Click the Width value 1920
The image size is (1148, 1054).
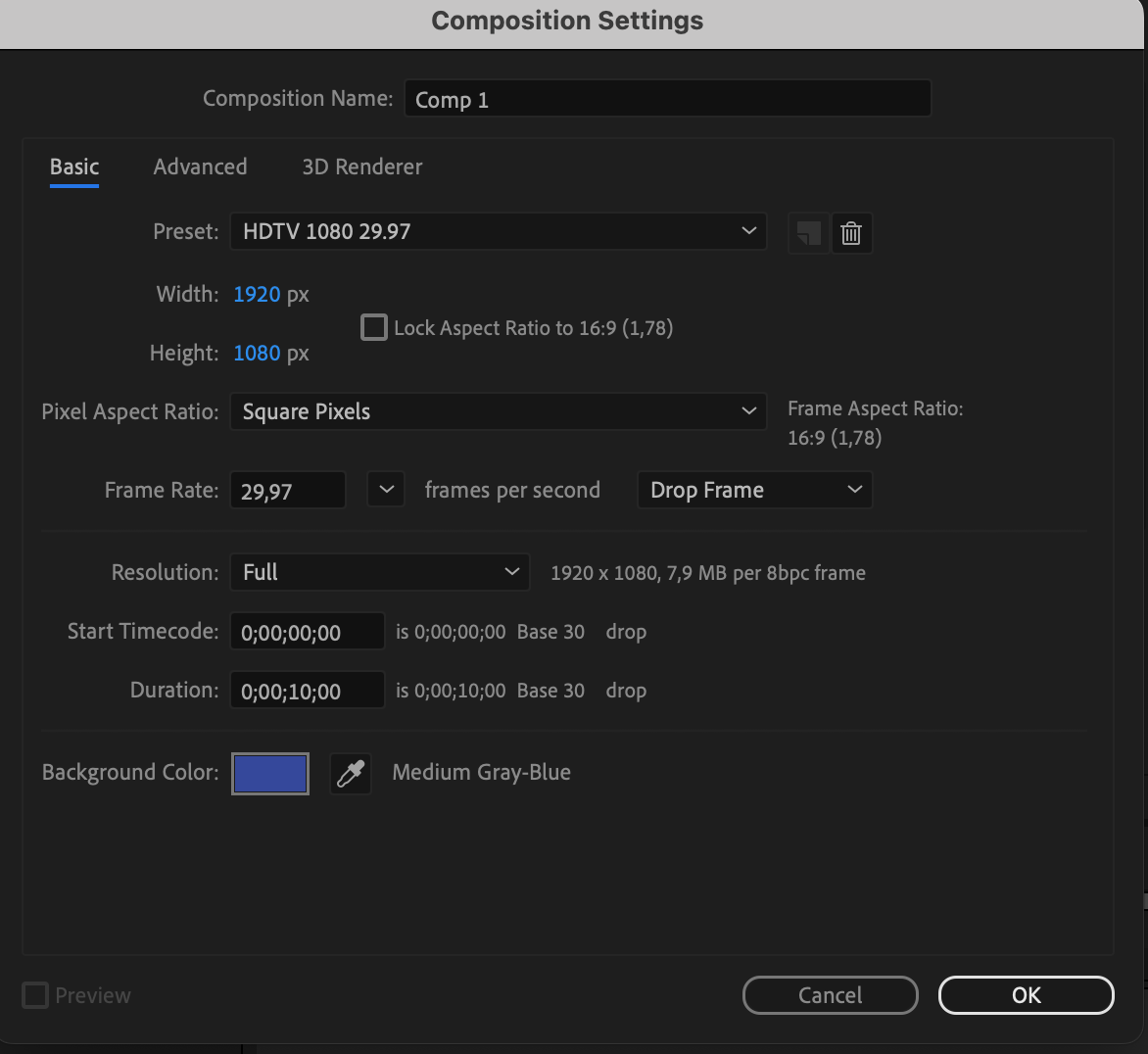pos(257,294)
